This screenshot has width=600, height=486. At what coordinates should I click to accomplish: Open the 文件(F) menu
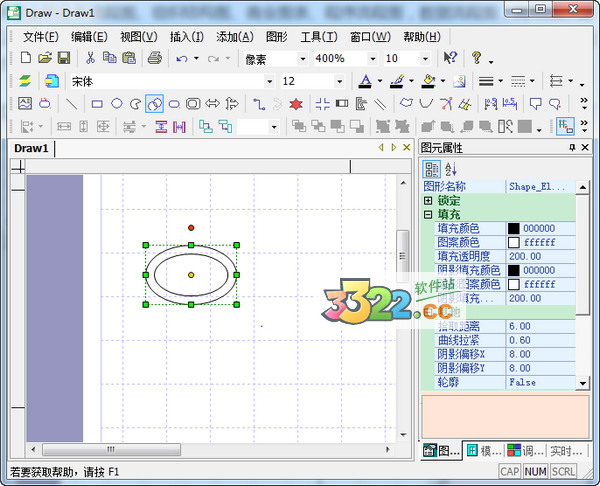41,37
